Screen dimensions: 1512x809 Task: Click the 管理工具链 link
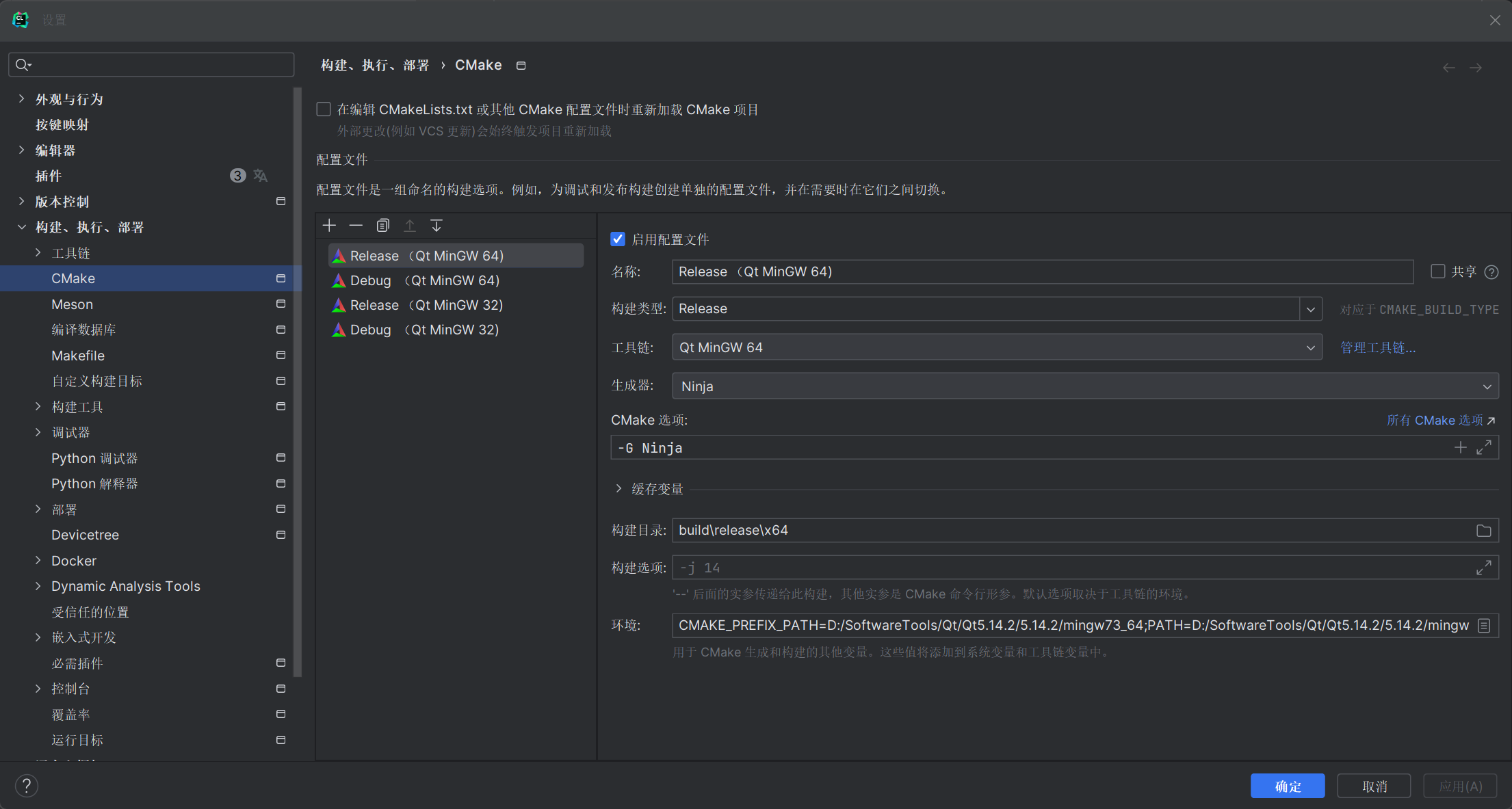pyautogui.click(x=1377, y=348)
